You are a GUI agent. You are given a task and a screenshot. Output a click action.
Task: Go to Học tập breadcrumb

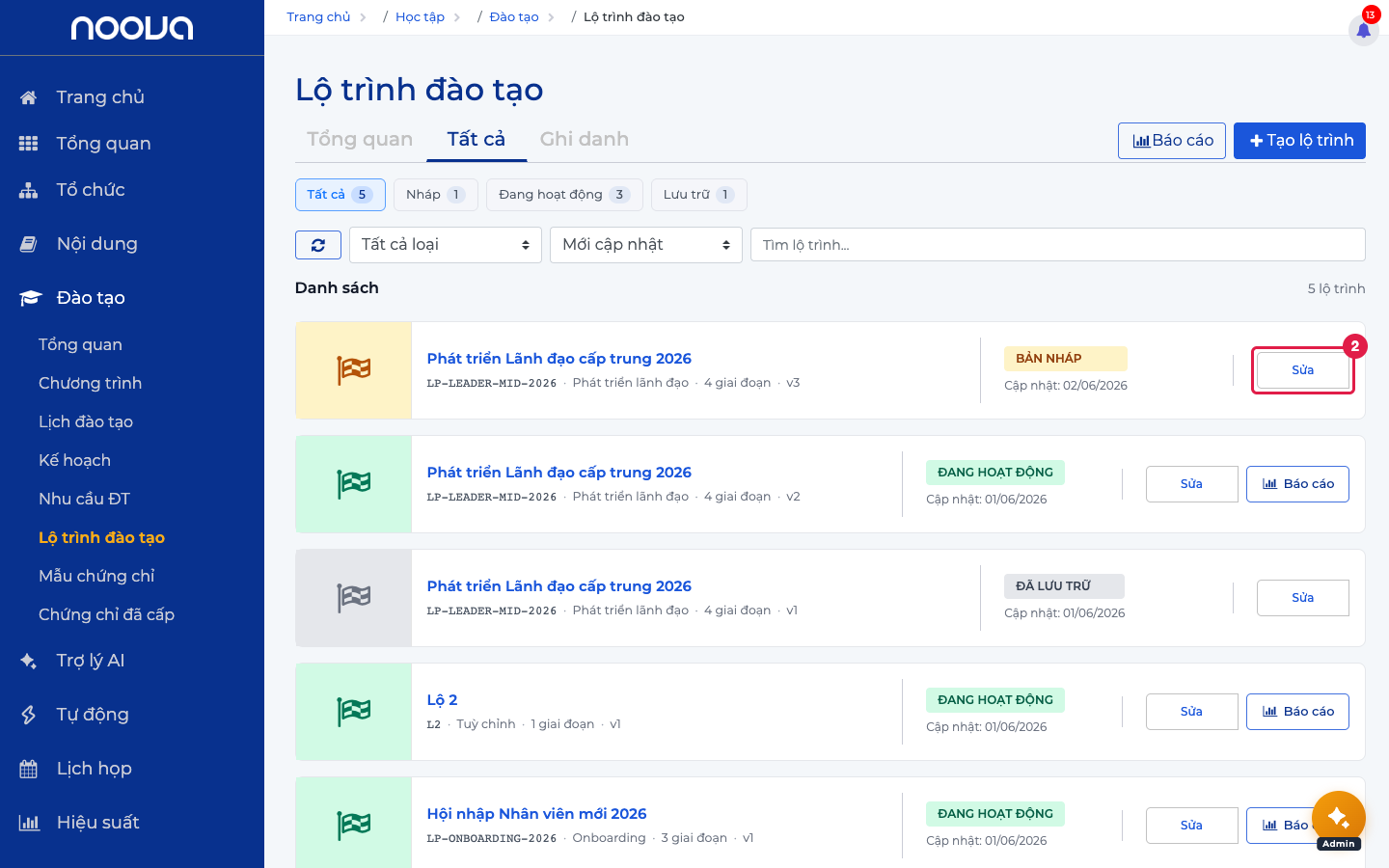pyautogui.click(x=420, y=17)
